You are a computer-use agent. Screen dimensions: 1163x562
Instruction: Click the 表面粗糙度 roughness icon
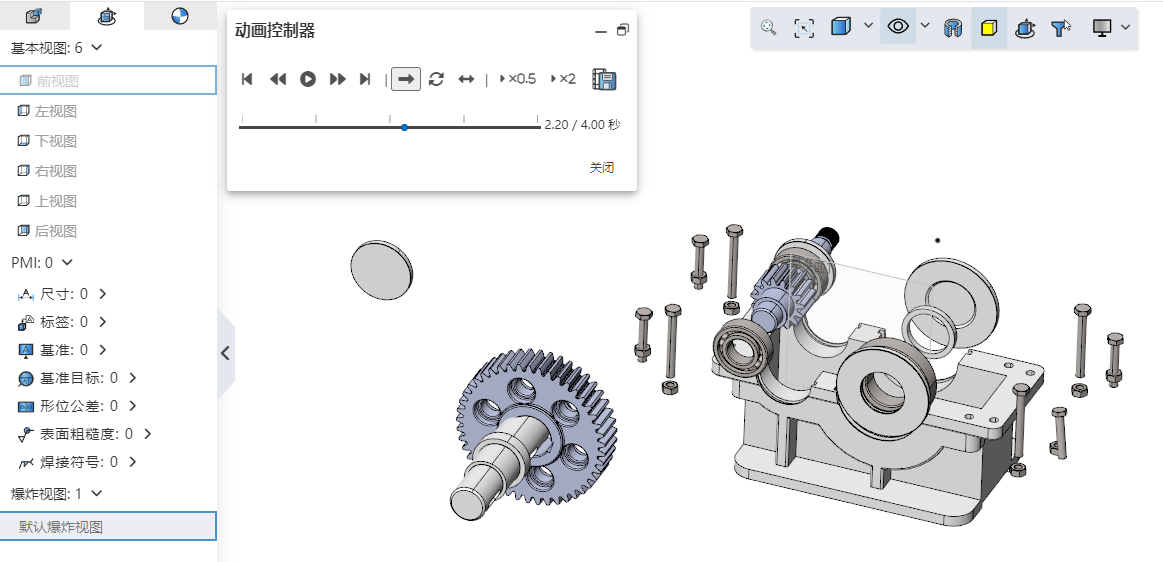(26, 434)
